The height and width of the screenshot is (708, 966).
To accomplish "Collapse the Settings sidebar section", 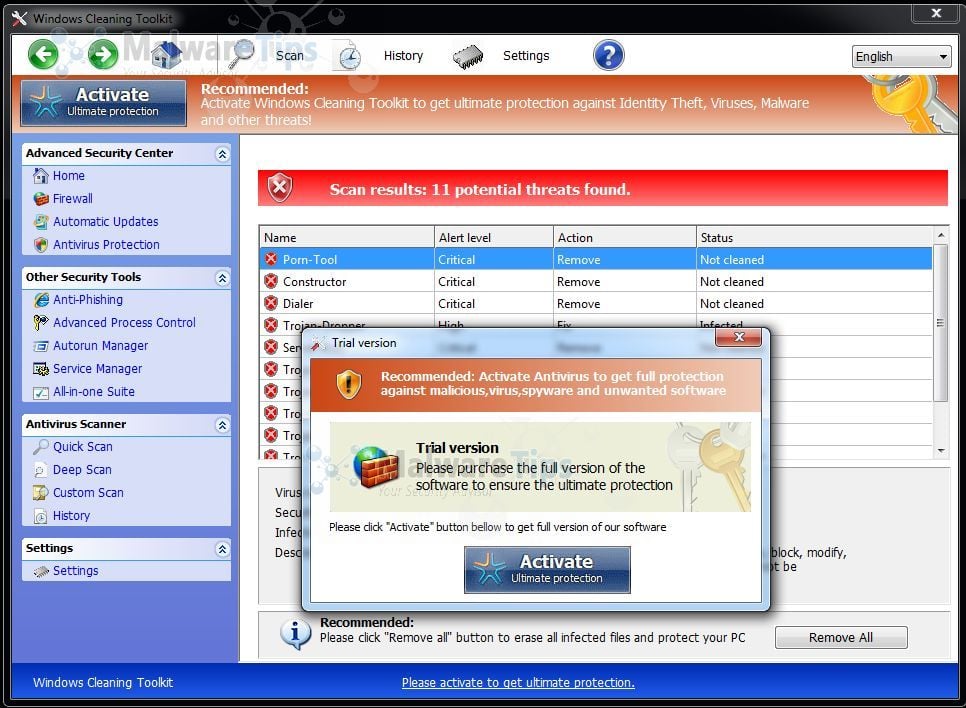I will pos(222,548).
